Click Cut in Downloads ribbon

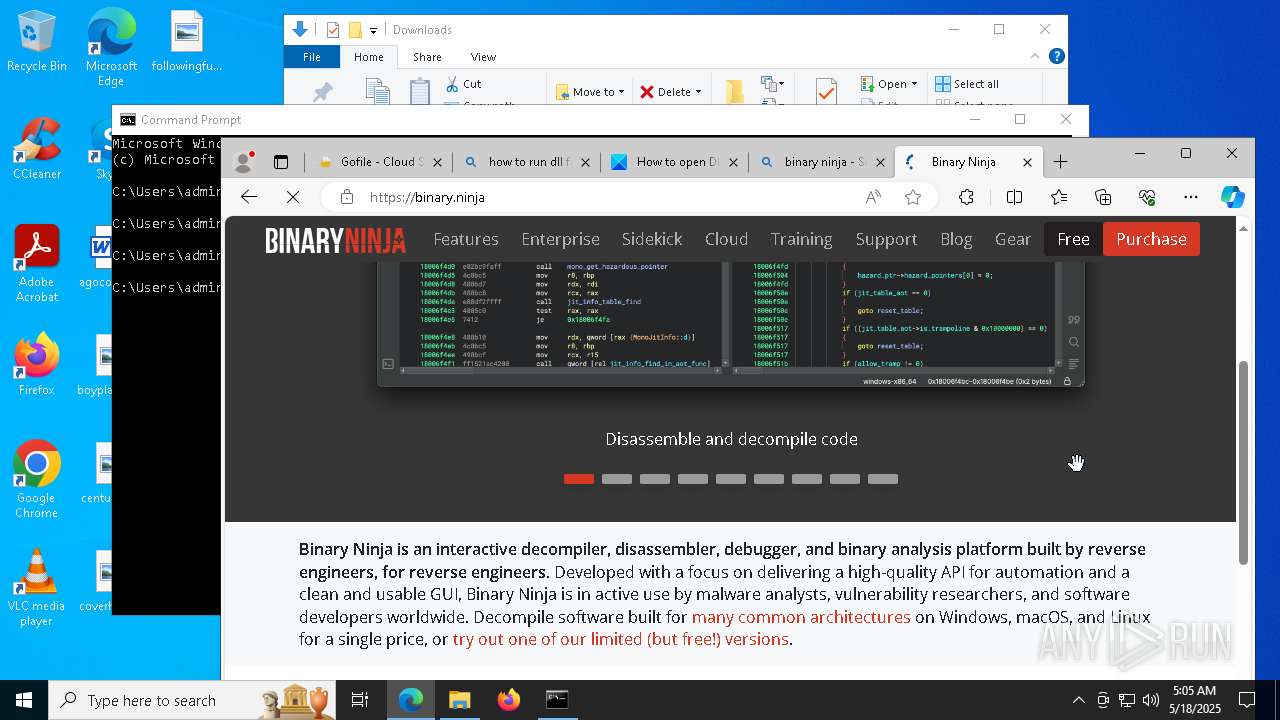pyautogui.click(x=463, y=84)
